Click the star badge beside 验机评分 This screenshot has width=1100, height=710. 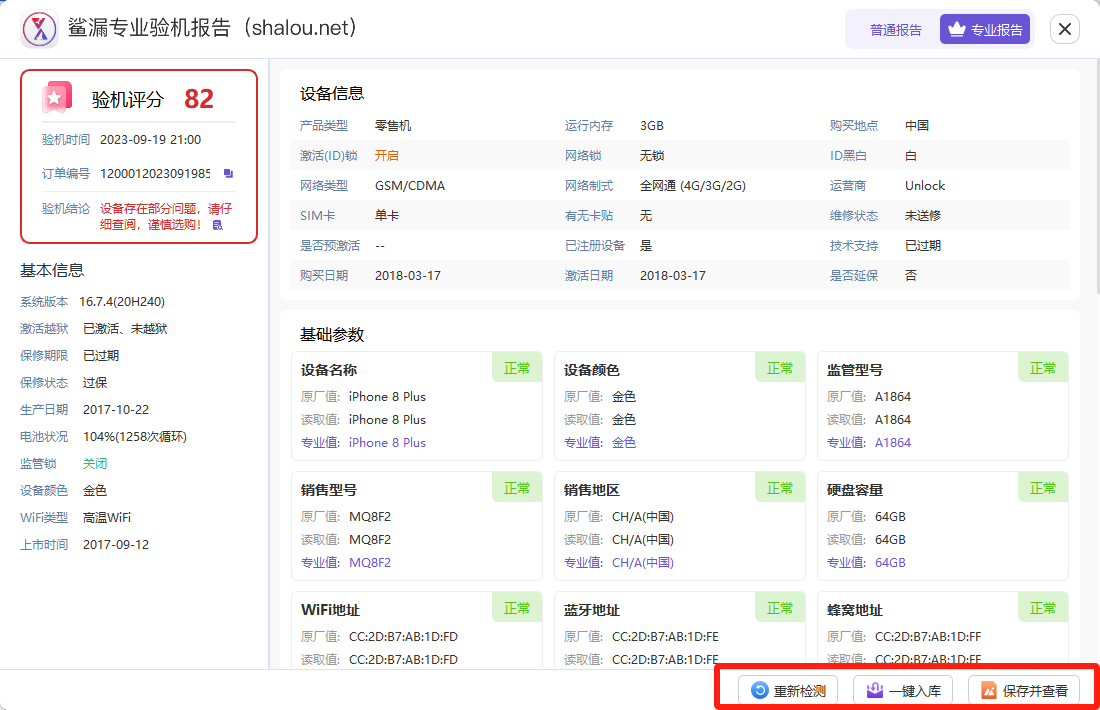tap(57, 98)
